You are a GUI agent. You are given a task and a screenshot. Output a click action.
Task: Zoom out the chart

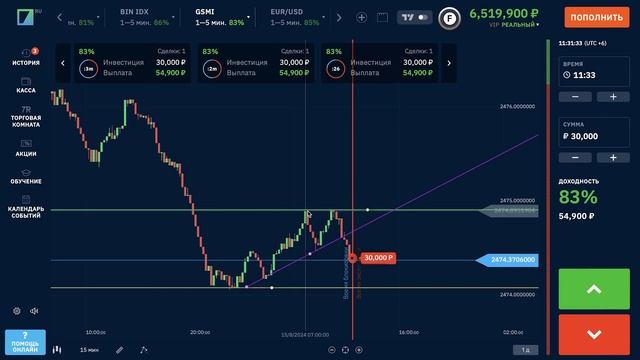click(332, 350)
